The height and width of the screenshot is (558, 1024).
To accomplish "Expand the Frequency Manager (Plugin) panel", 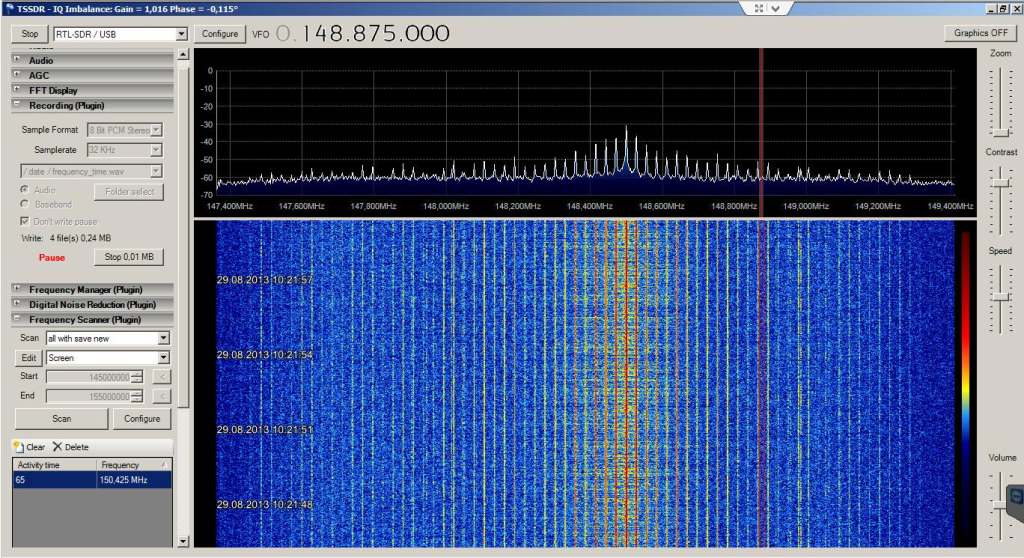I will (x=17, y=289).
